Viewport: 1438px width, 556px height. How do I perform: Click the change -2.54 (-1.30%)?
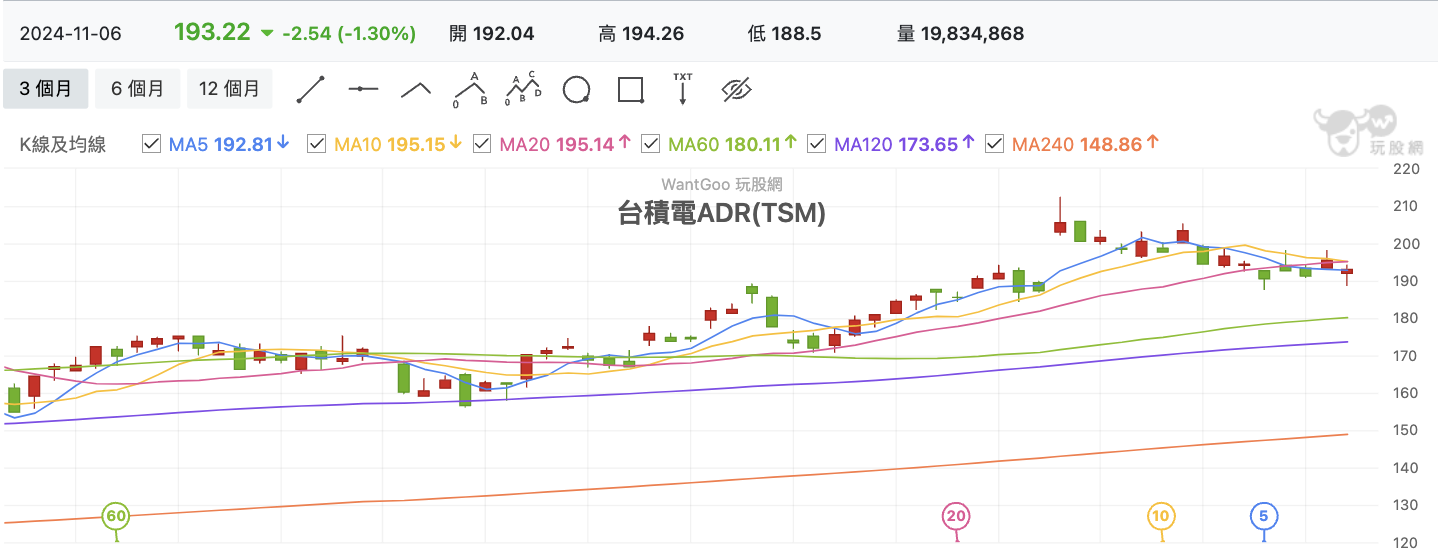(349, 33)
